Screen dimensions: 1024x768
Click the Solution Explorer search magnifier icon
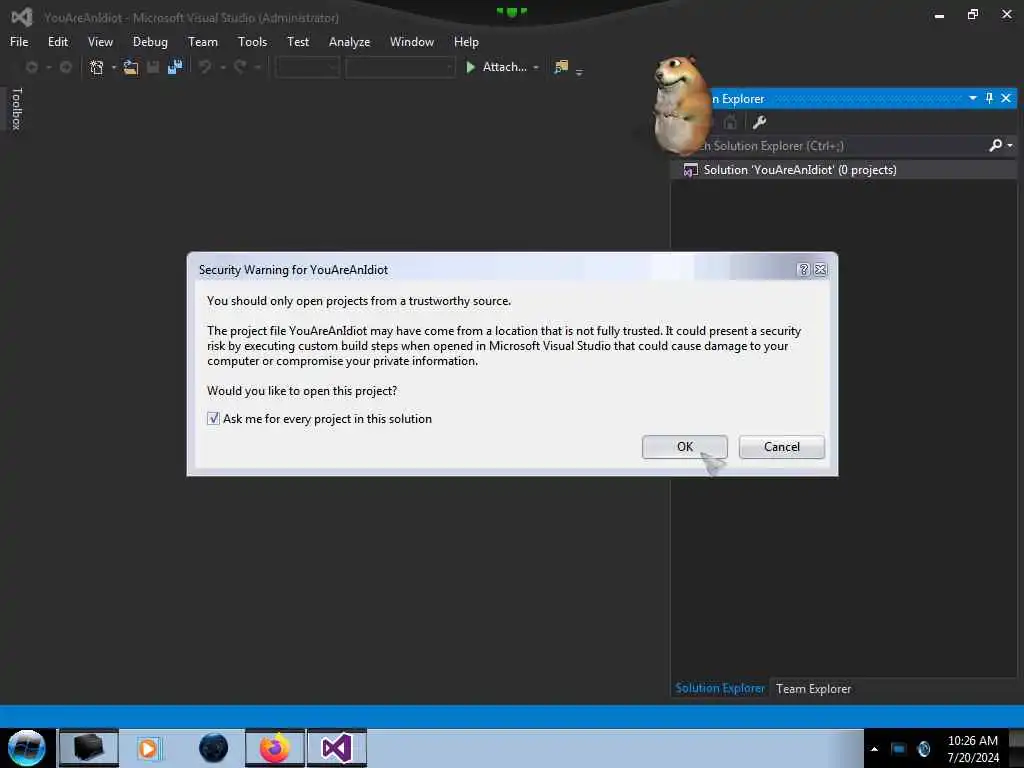995,145
